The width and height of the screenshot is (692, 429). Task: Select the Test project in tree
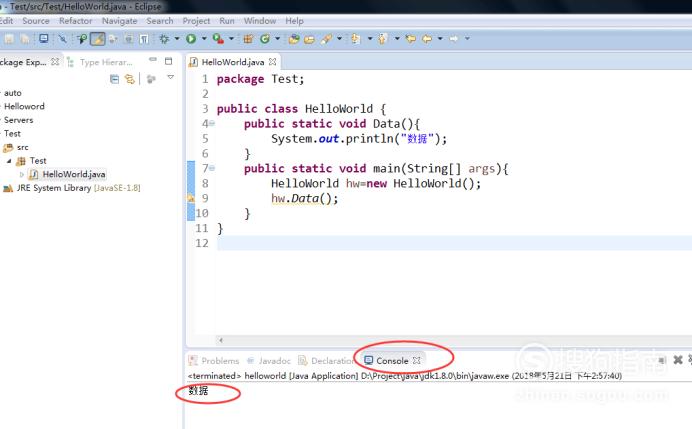coord(12,133)
